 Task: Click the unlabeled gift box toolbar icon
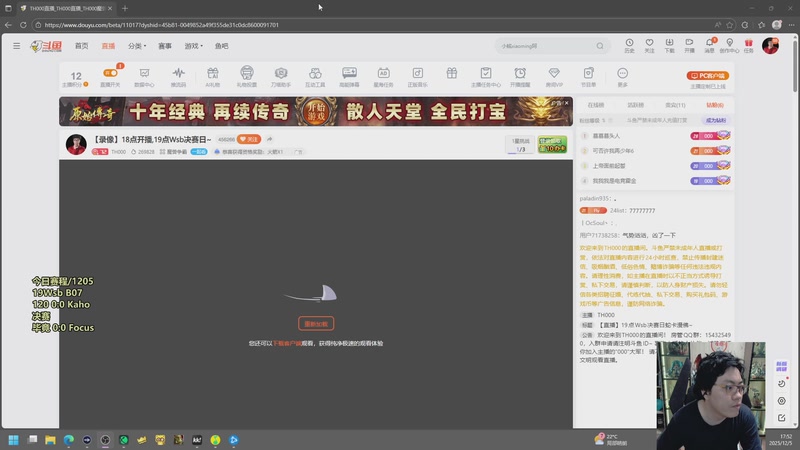tap(452, 73)
